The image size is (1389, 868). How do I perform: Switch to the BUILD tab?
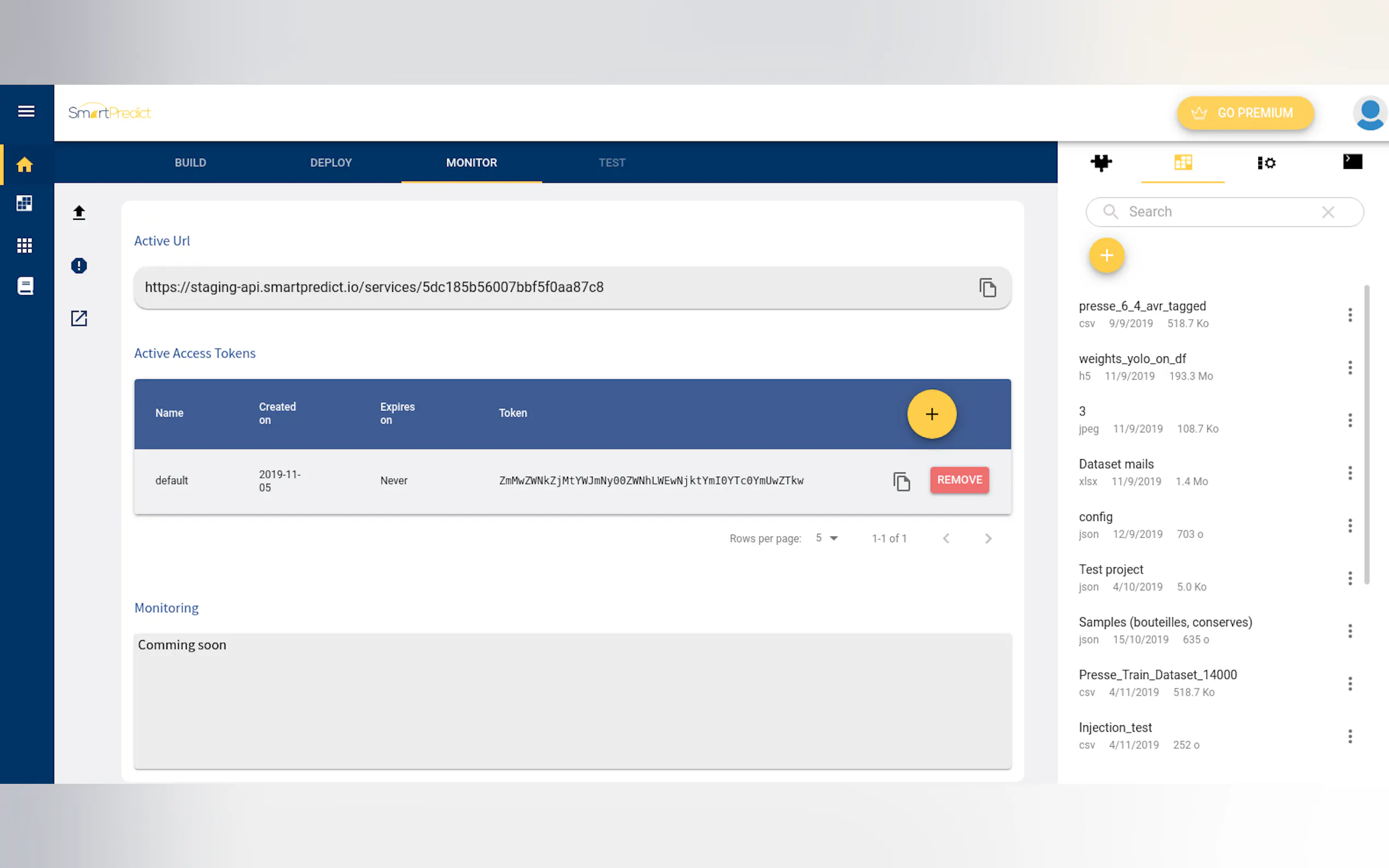(x=191, y=163)
